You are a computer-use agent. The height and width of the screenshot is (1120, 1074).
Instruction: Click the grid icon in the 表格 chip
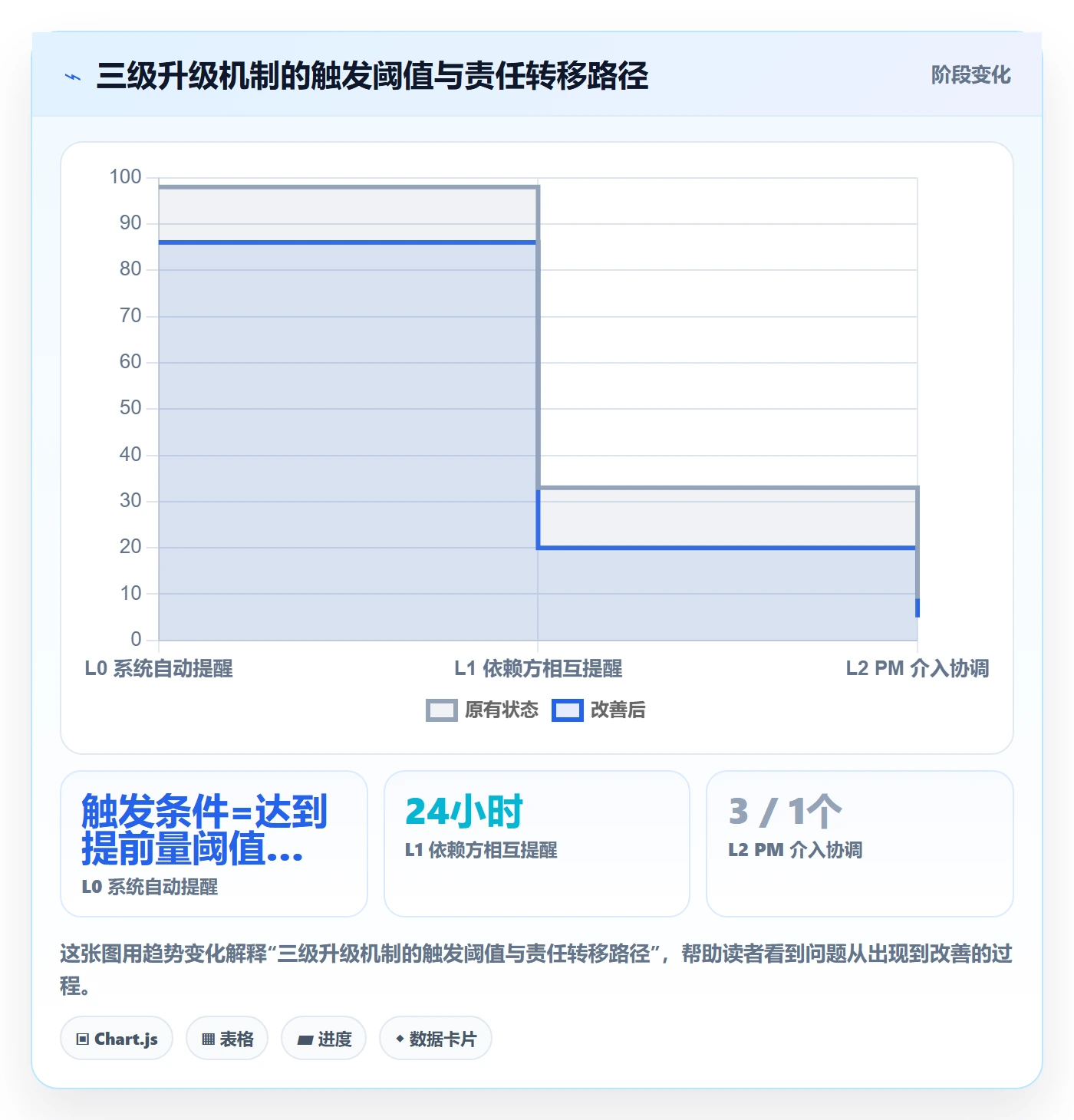pos(208,1039)
